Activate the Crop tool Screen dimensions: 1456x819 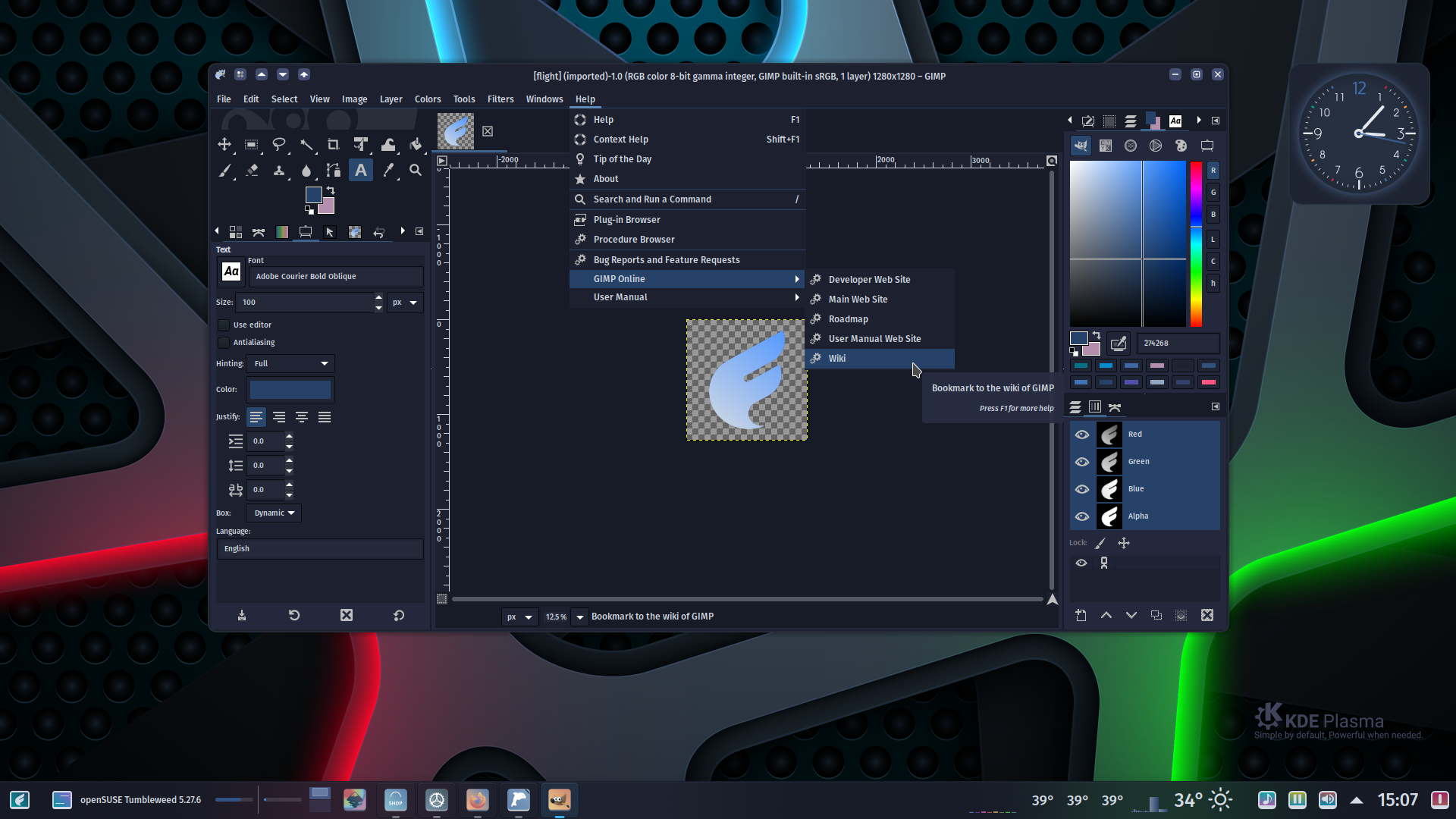(334, 144)
